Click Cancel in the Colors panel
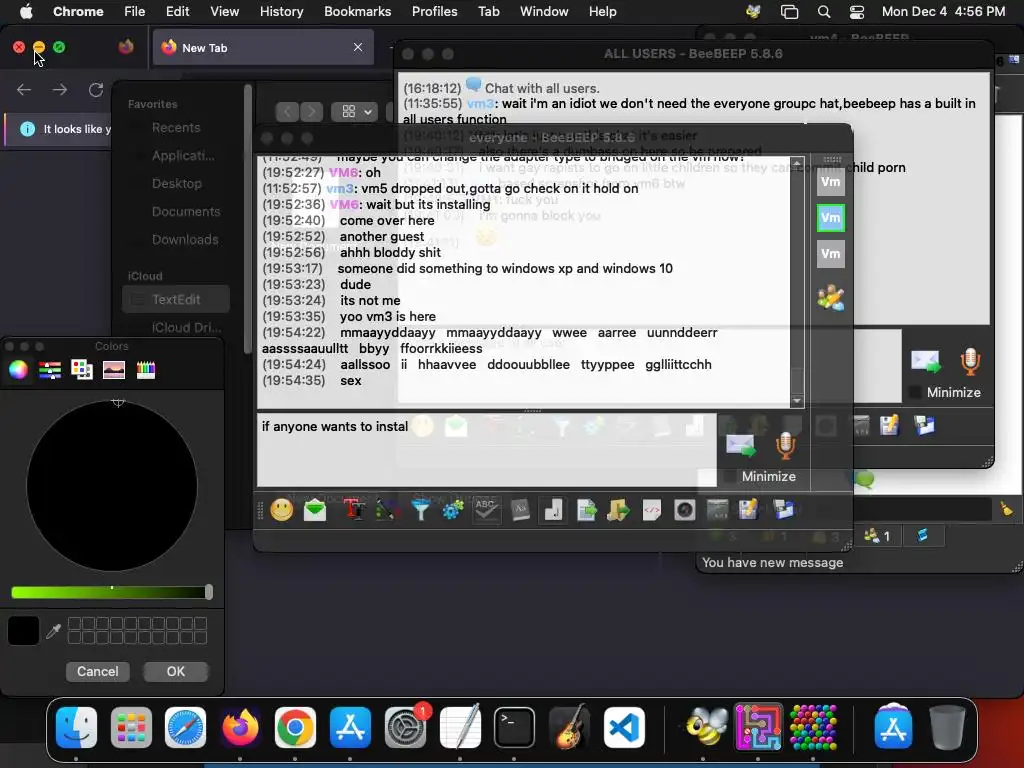 coord(98,671)
